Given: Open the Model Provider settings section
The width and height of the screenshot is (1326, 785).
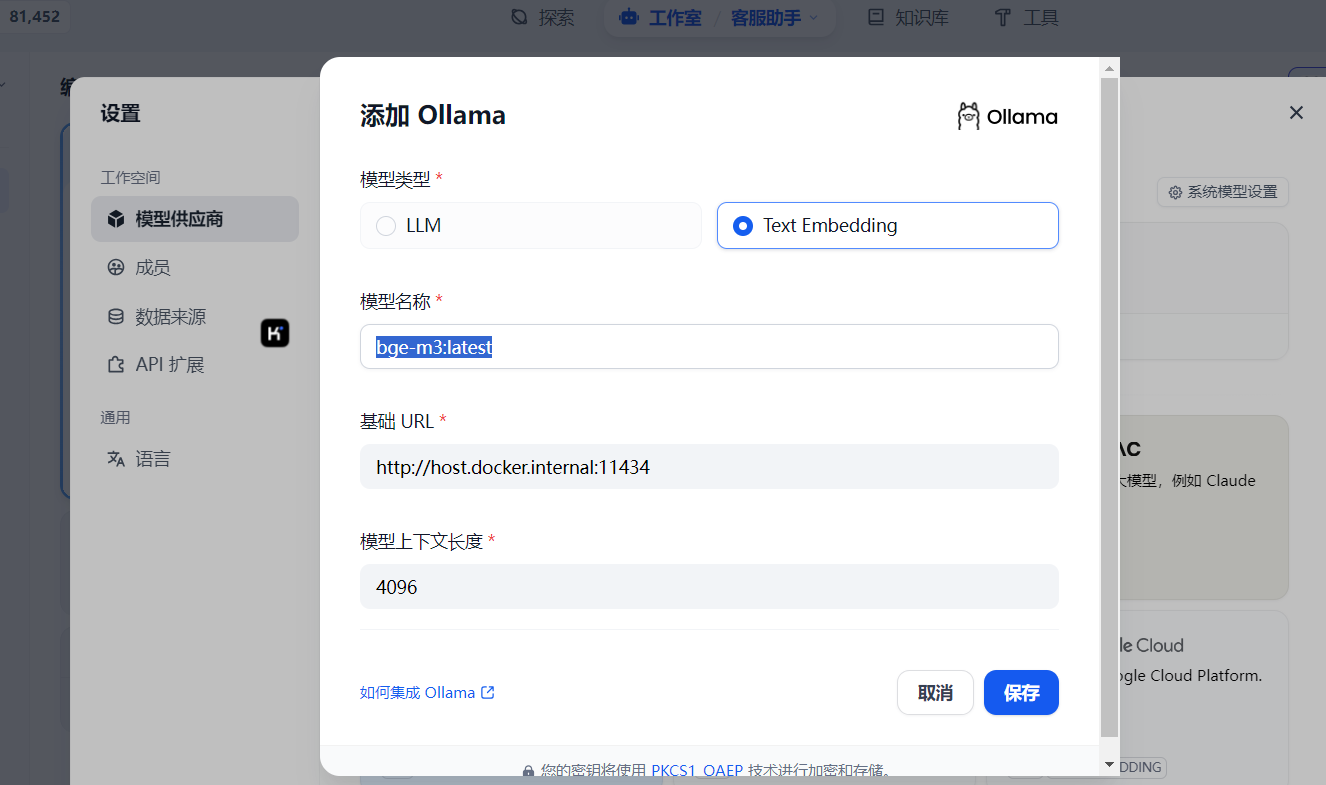Looking at the screenshot, I should [x=195, y=219].
